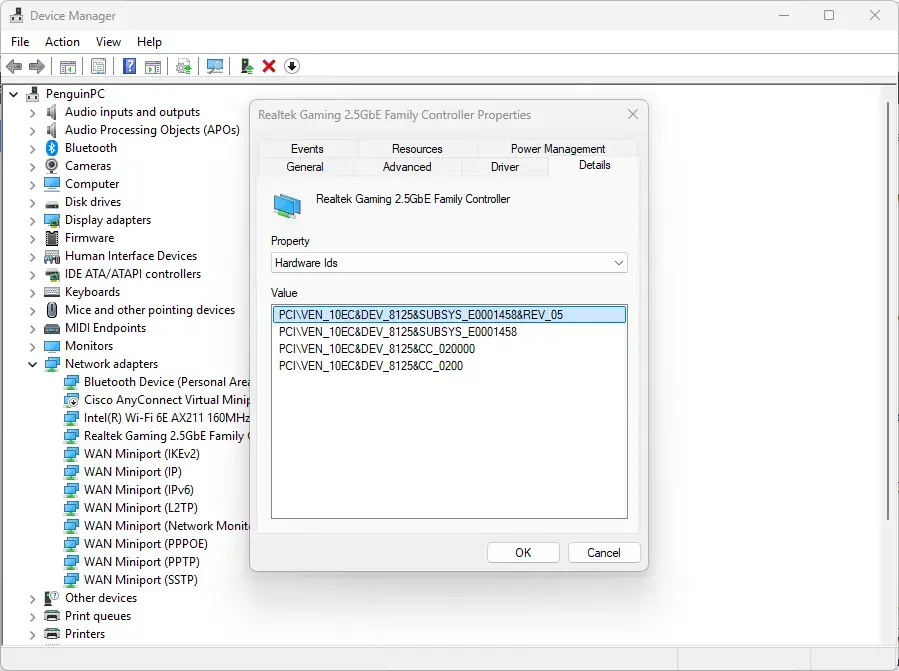Select Mice and other pointing devices icon
The width and height of the screenshot is (899, 671).
(x=52, y=310)
